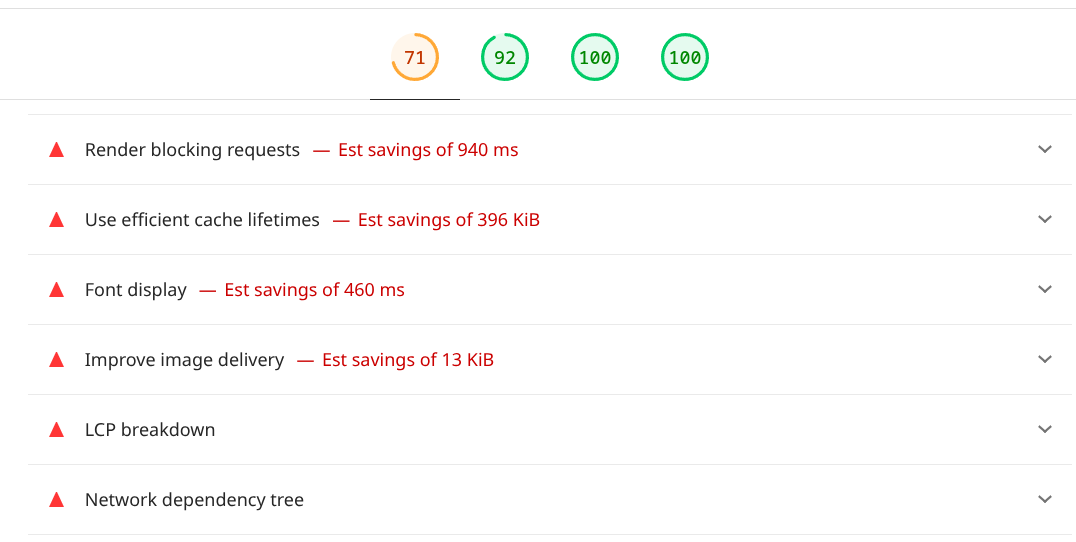Expand Font display using its chevron
Screen dimensions: 1076x542
click(x=1045, y=289)
